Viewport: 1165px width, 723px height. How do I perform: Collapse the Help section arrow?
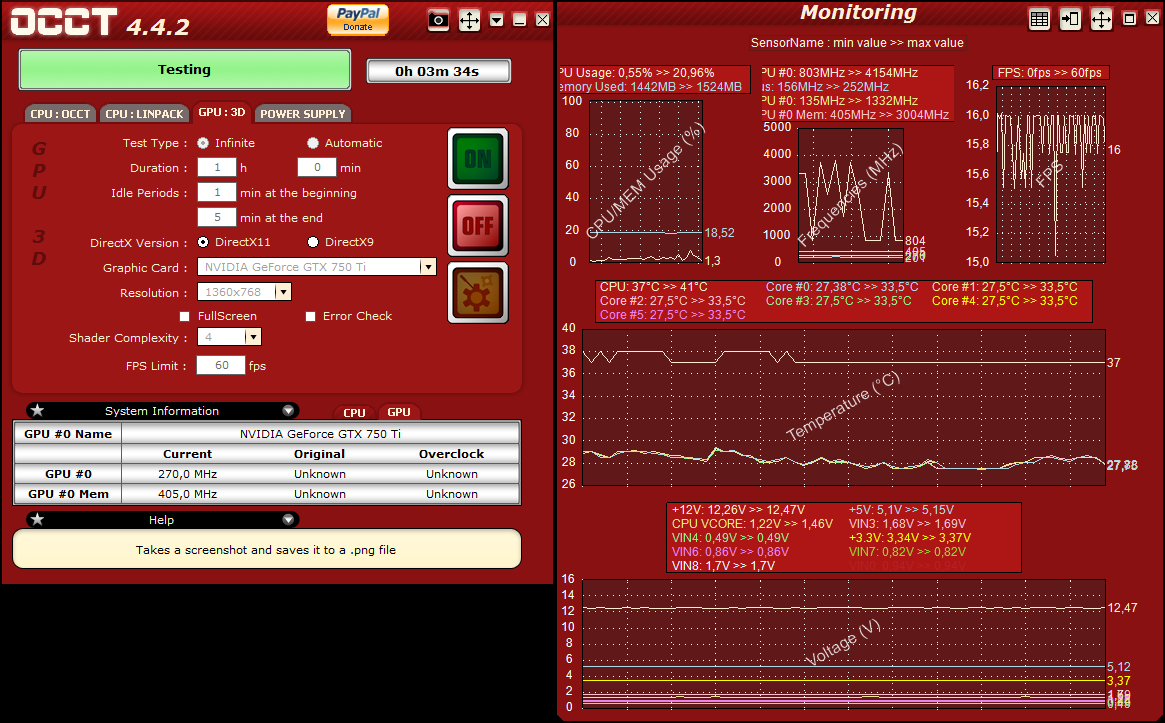[288, 519]
